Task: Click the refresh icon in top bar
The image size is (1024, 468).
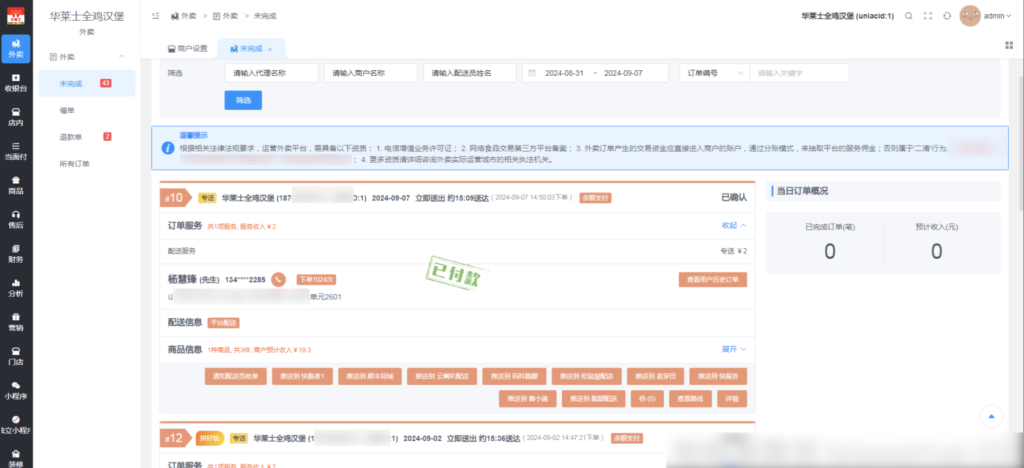Action: (x=946, y=16)
